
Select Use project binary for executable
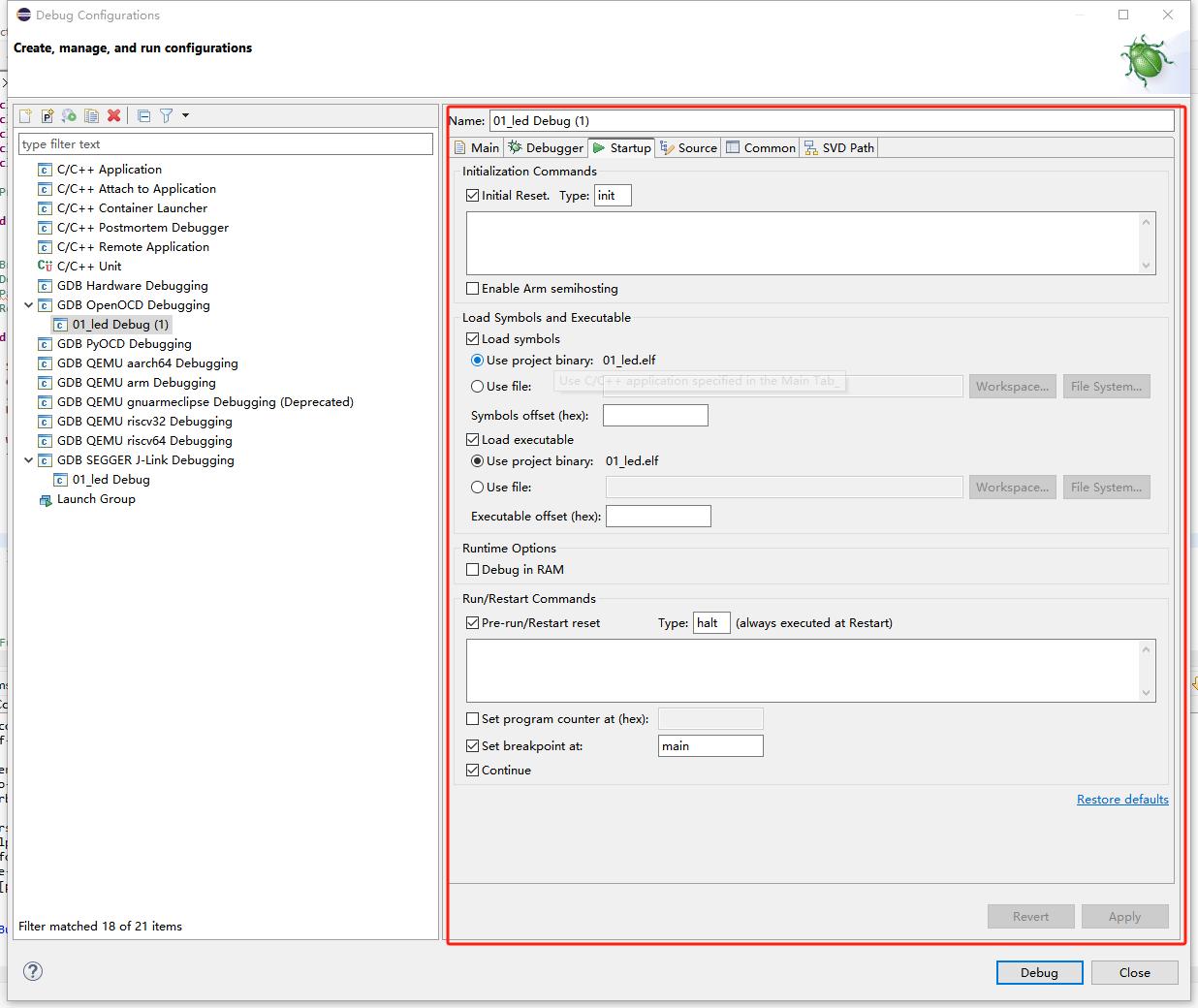(477, 460)
